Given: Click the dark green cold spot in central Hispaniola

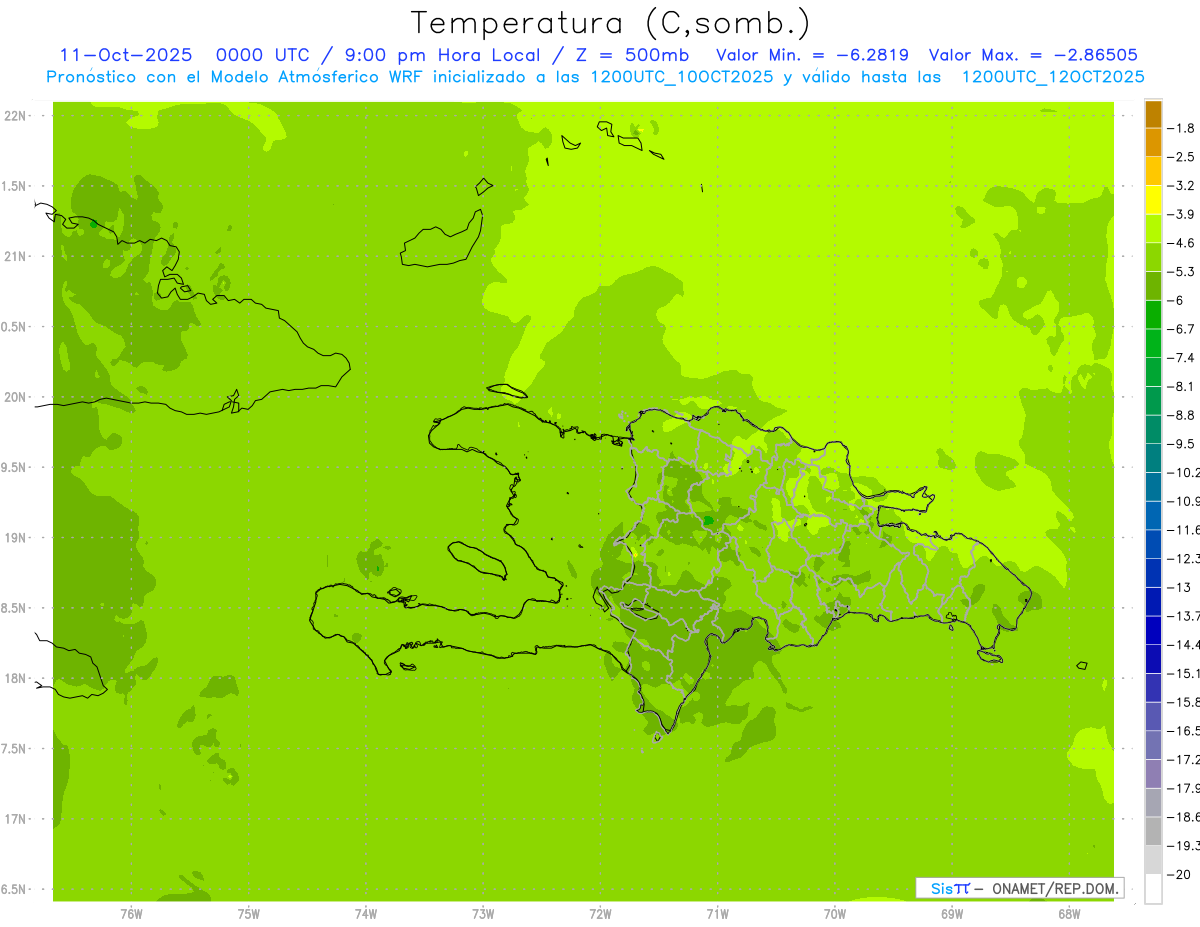Looking at the screenshot, I should (708, 520).
